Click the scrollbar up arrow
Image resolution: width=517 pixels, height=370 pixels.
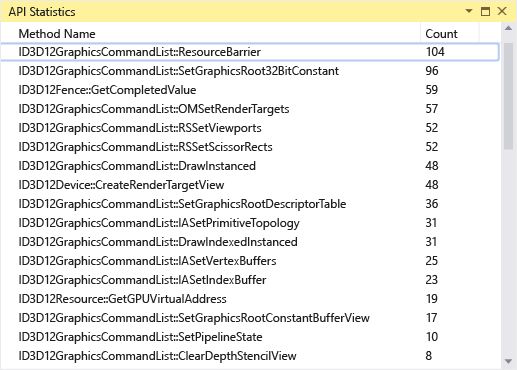[508, 28]
